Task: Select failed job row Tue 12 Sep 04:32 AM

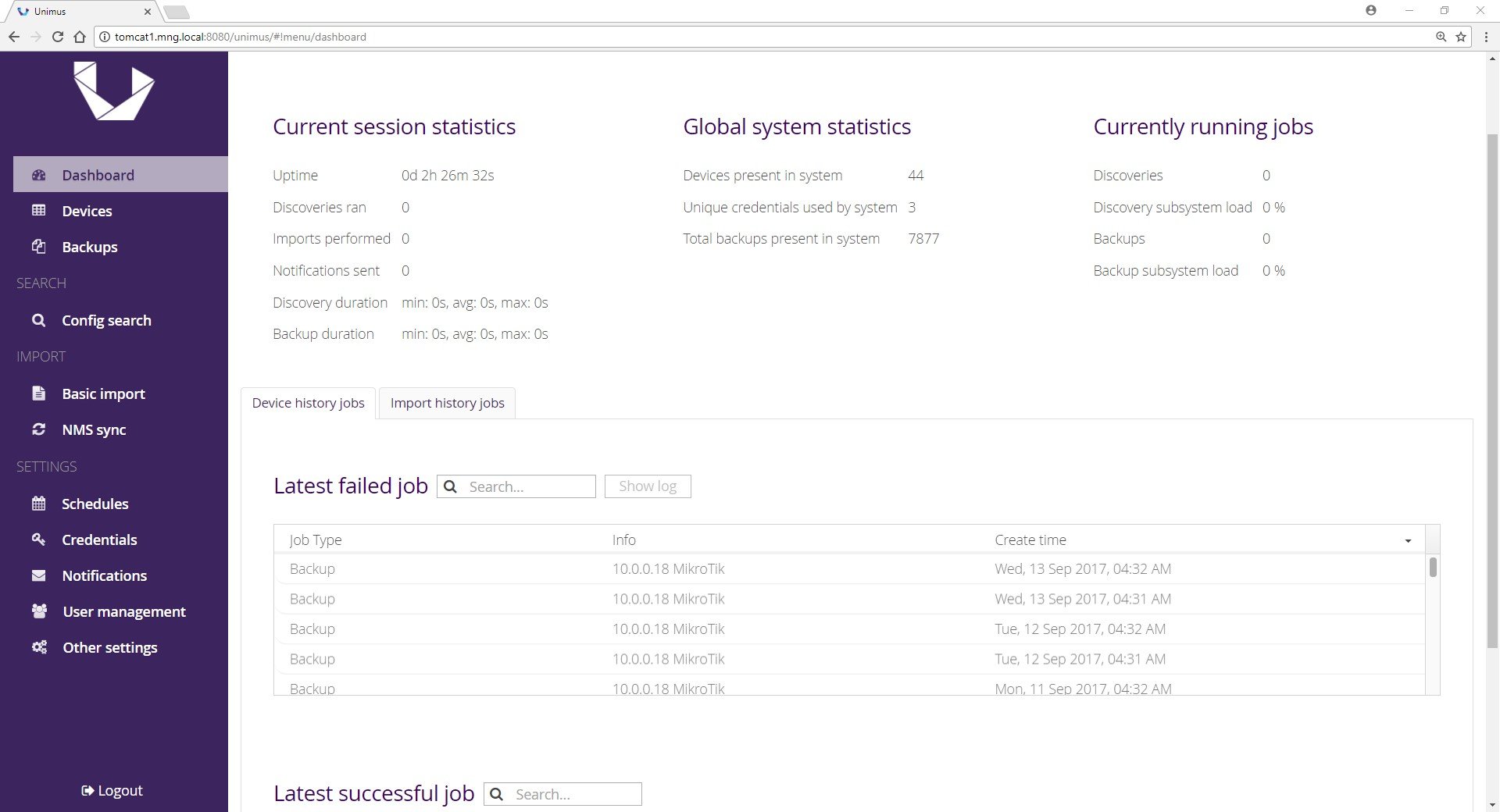Action: point(849,629)
